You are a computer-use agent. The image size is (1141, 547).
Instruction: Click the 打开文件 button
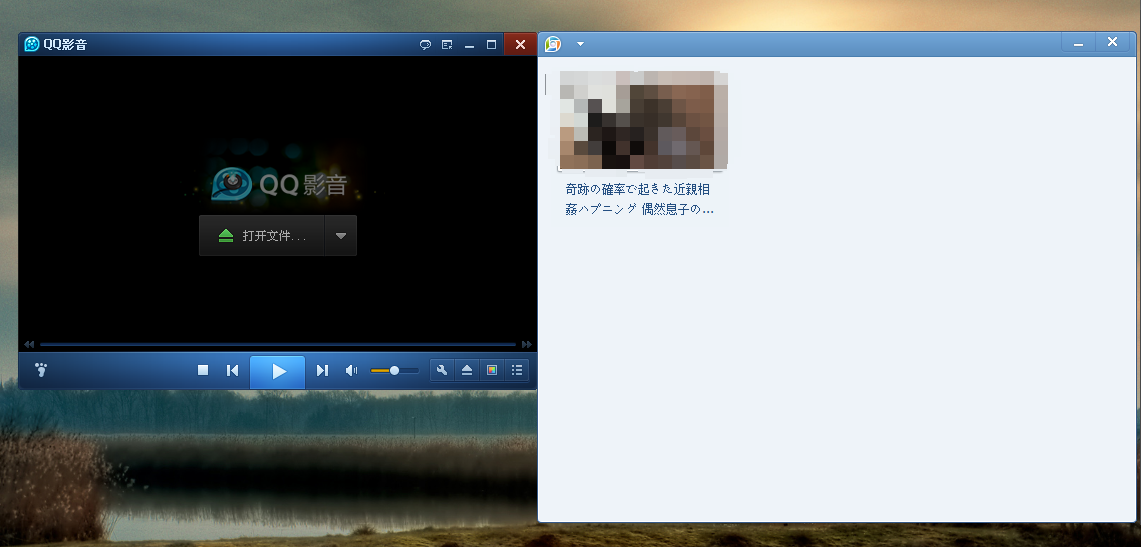click(262, 236)
